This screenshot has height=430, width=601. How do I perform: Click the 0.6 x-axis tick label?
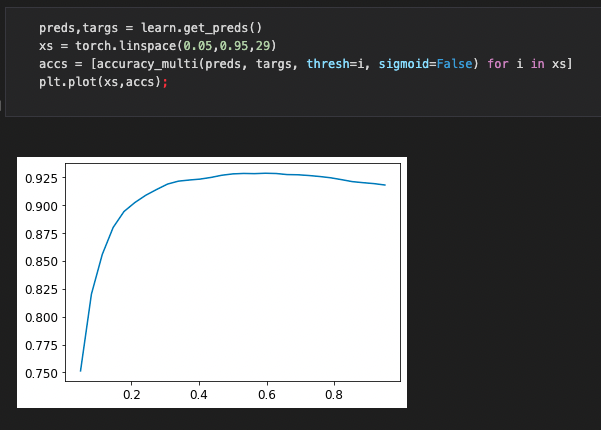pos(267,395)
